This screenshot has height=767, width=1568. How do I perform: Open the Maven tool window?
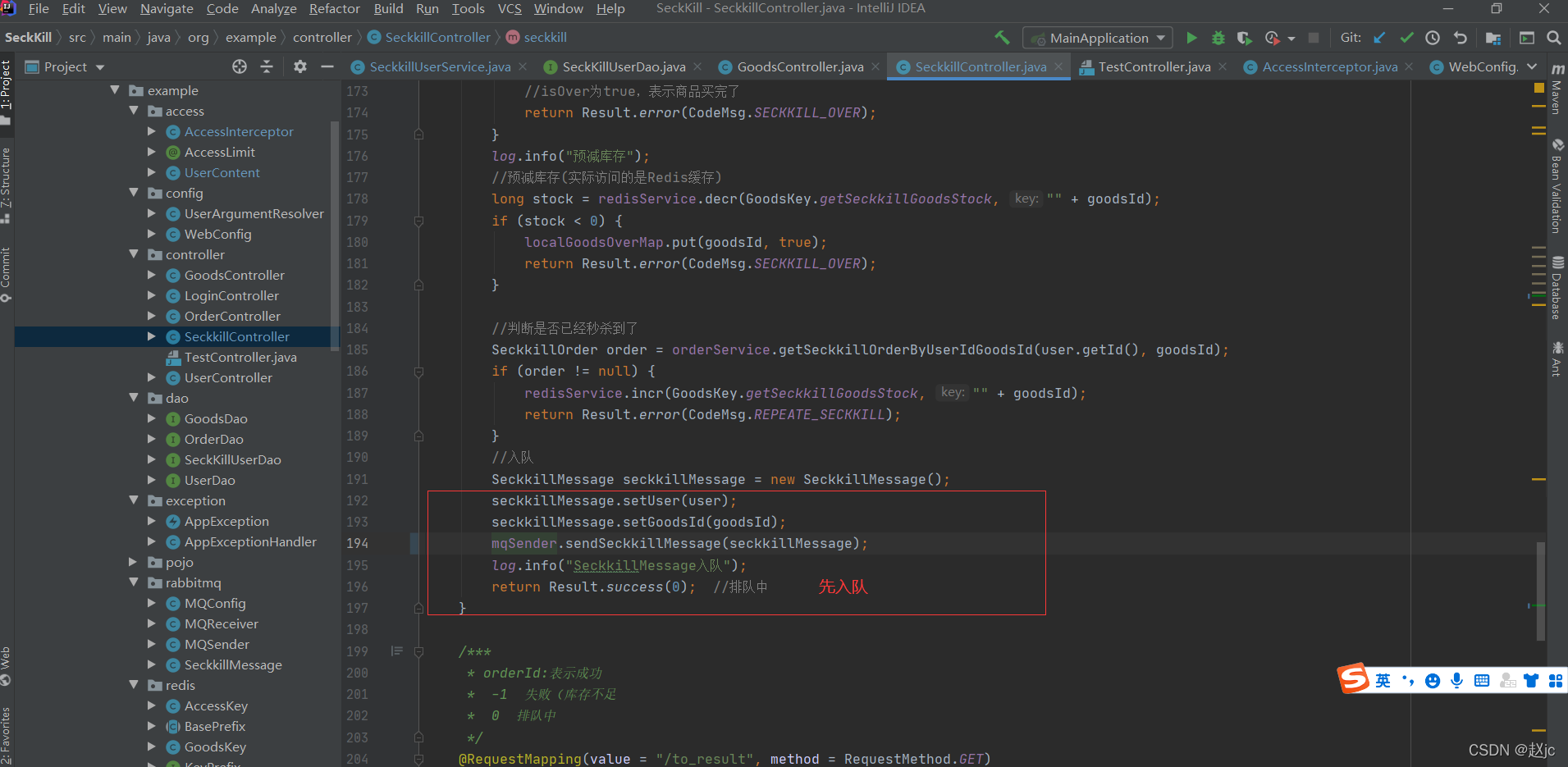pyautogui.click(x=1557, y=89)
